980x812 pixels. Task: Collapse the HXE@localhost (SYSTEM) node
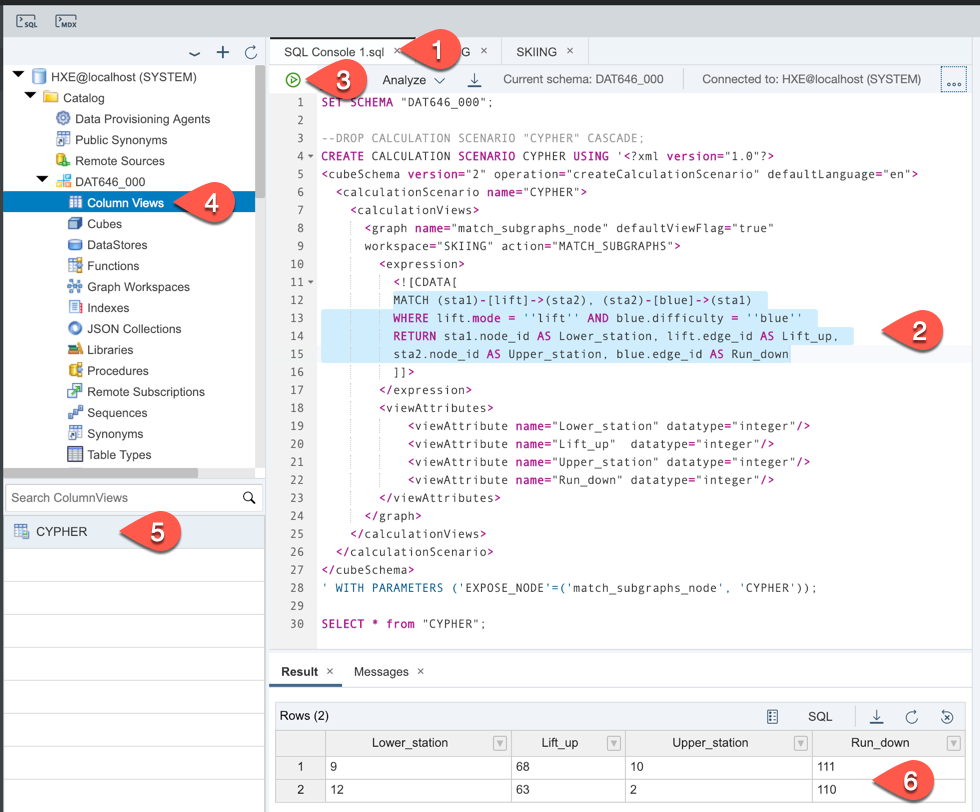click(19, 75)
